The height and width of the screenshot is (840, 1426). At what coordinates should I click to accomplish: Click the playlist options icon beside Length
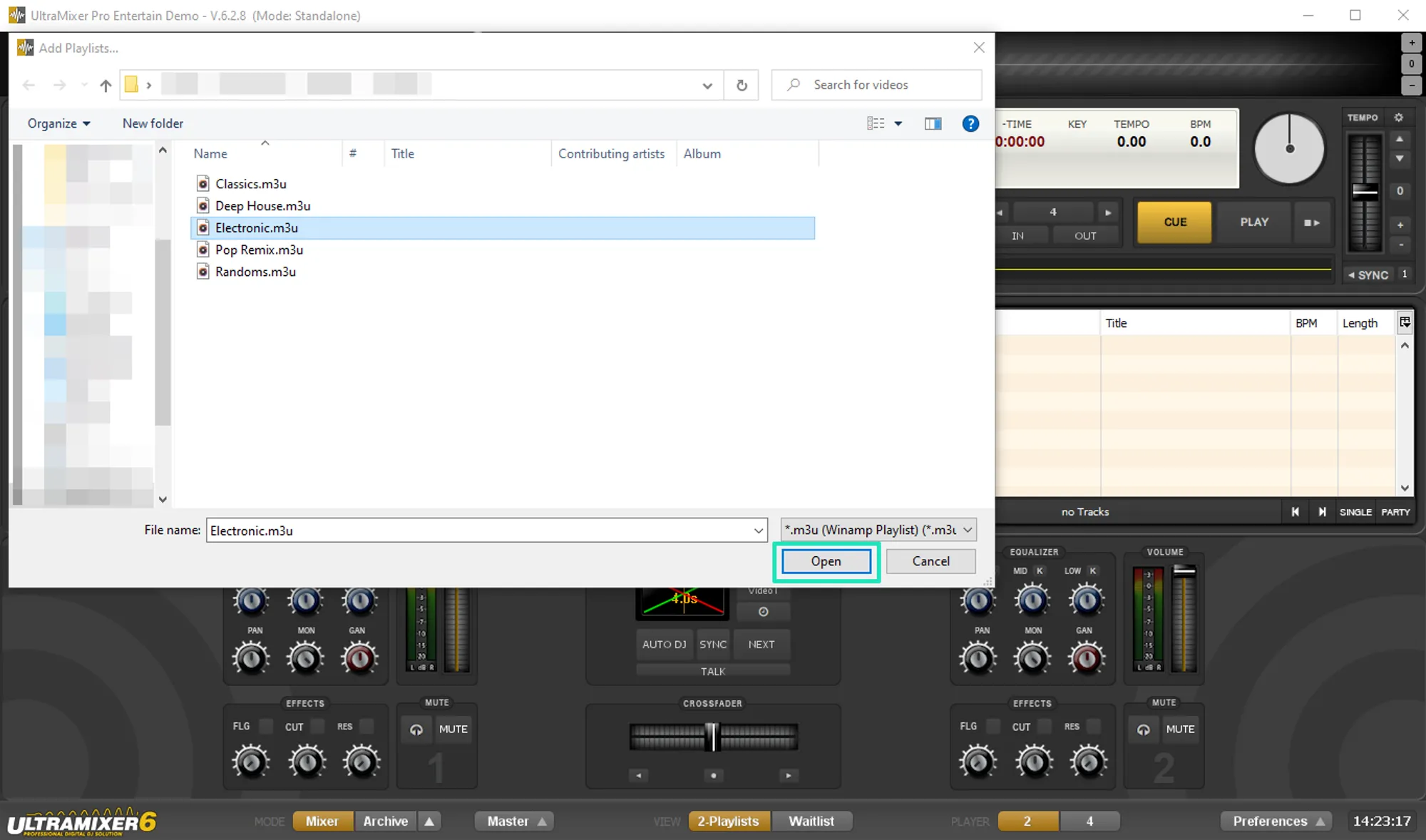pyautogui.click(x=1404, y=323)
